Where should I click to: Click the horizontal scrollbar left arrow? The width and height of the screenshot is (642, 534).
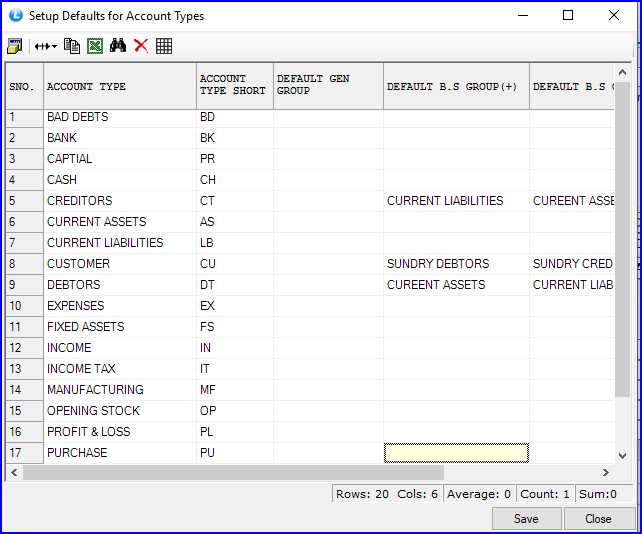point(14,473)
